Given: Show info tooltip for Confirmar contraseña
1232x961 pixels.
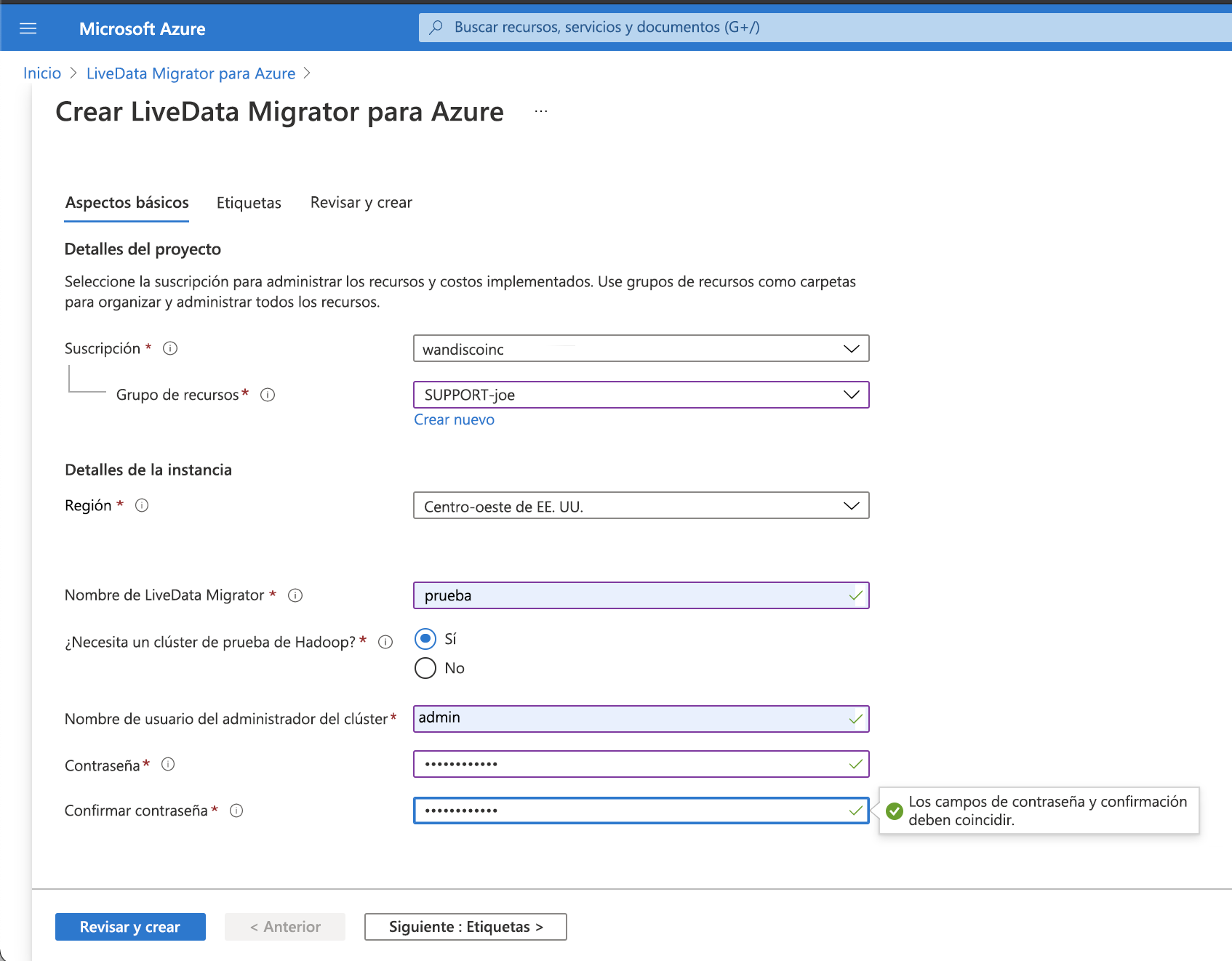Looking at the screenshot, I should click(236, 811).
